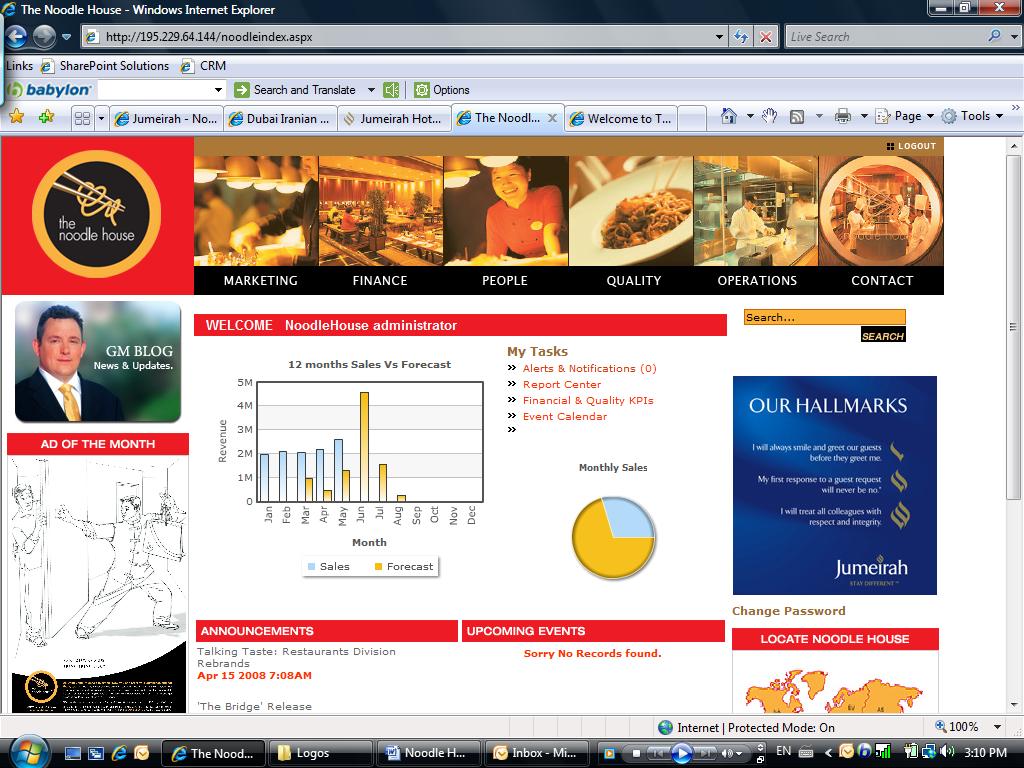This screenshot has width=1024, height=768.
Task: Open the Home button dropdown arrow
Action: click(750, 116)
